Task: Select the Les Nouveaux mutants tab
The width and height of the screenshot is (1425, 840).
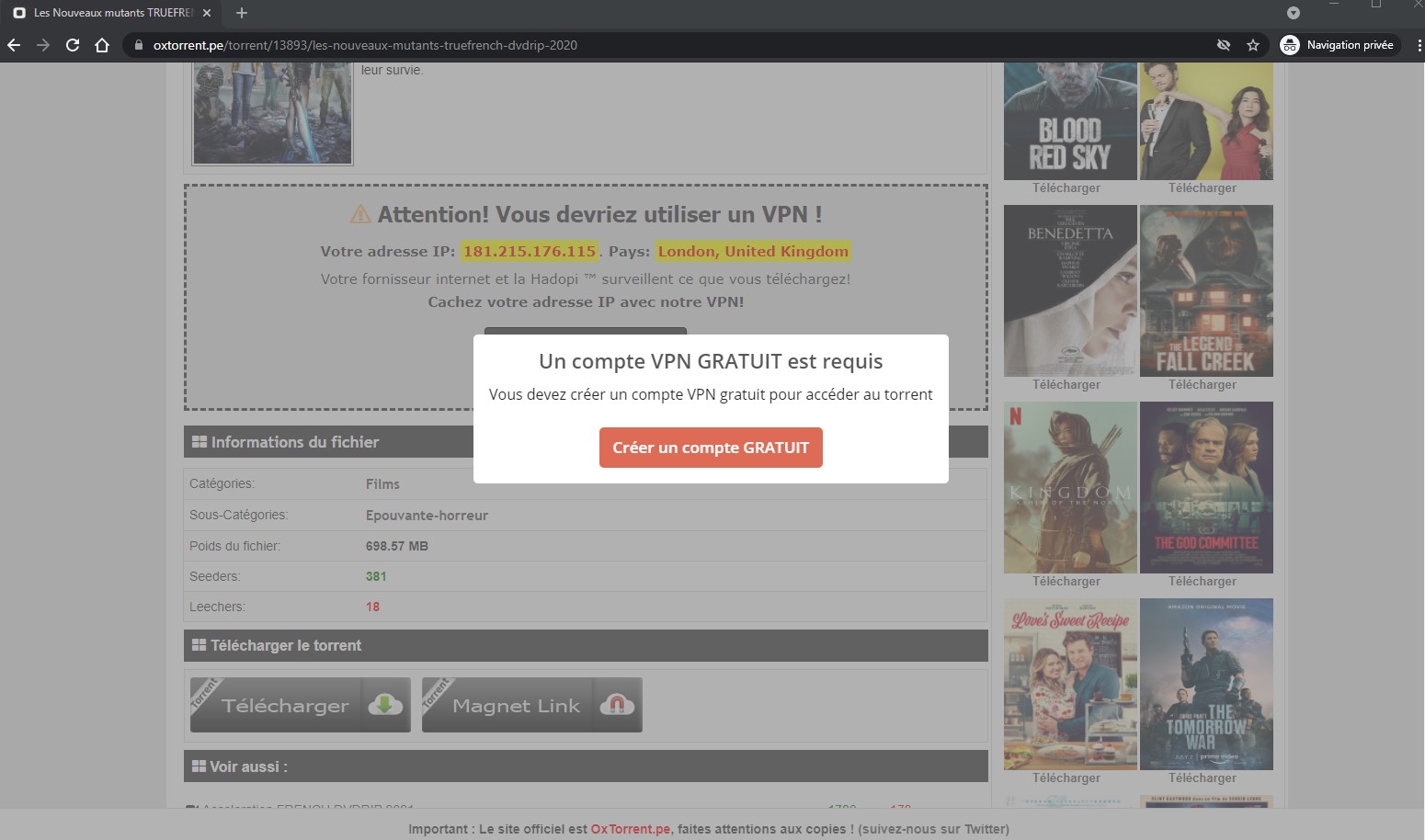Action: 111,13
